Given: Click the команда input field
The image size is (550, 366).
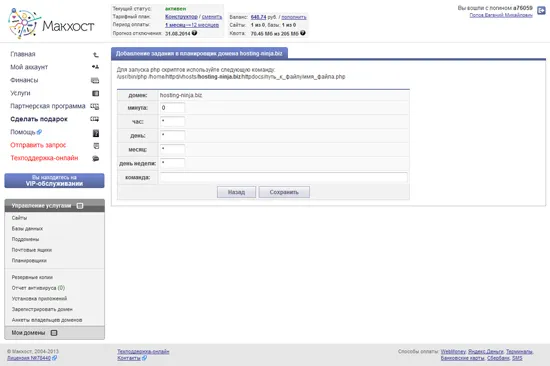Looking at the screenshot, I should (x=284, y=177).
